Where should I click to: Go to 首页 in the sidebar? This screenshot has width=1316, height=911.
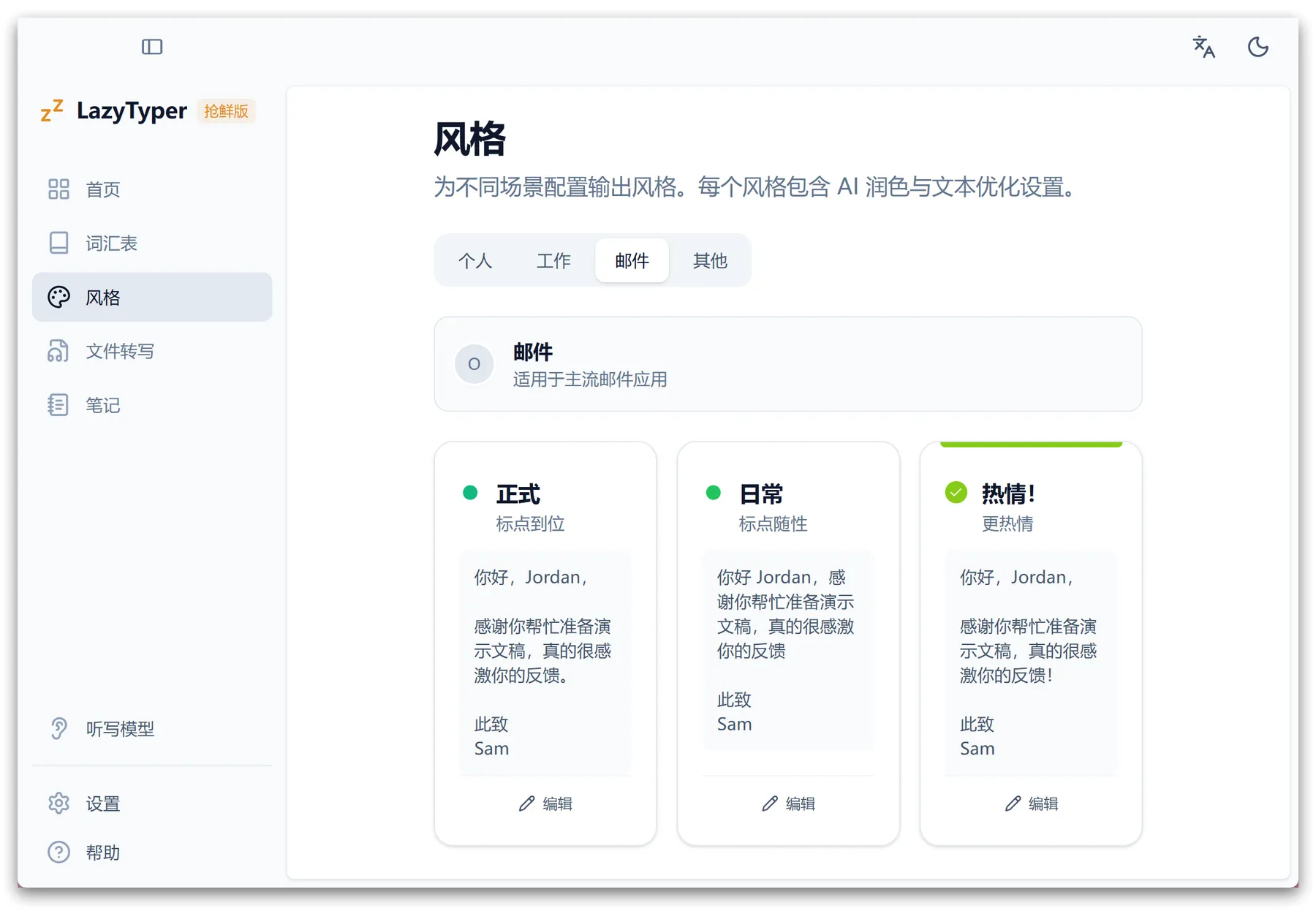tap(102, 189)
